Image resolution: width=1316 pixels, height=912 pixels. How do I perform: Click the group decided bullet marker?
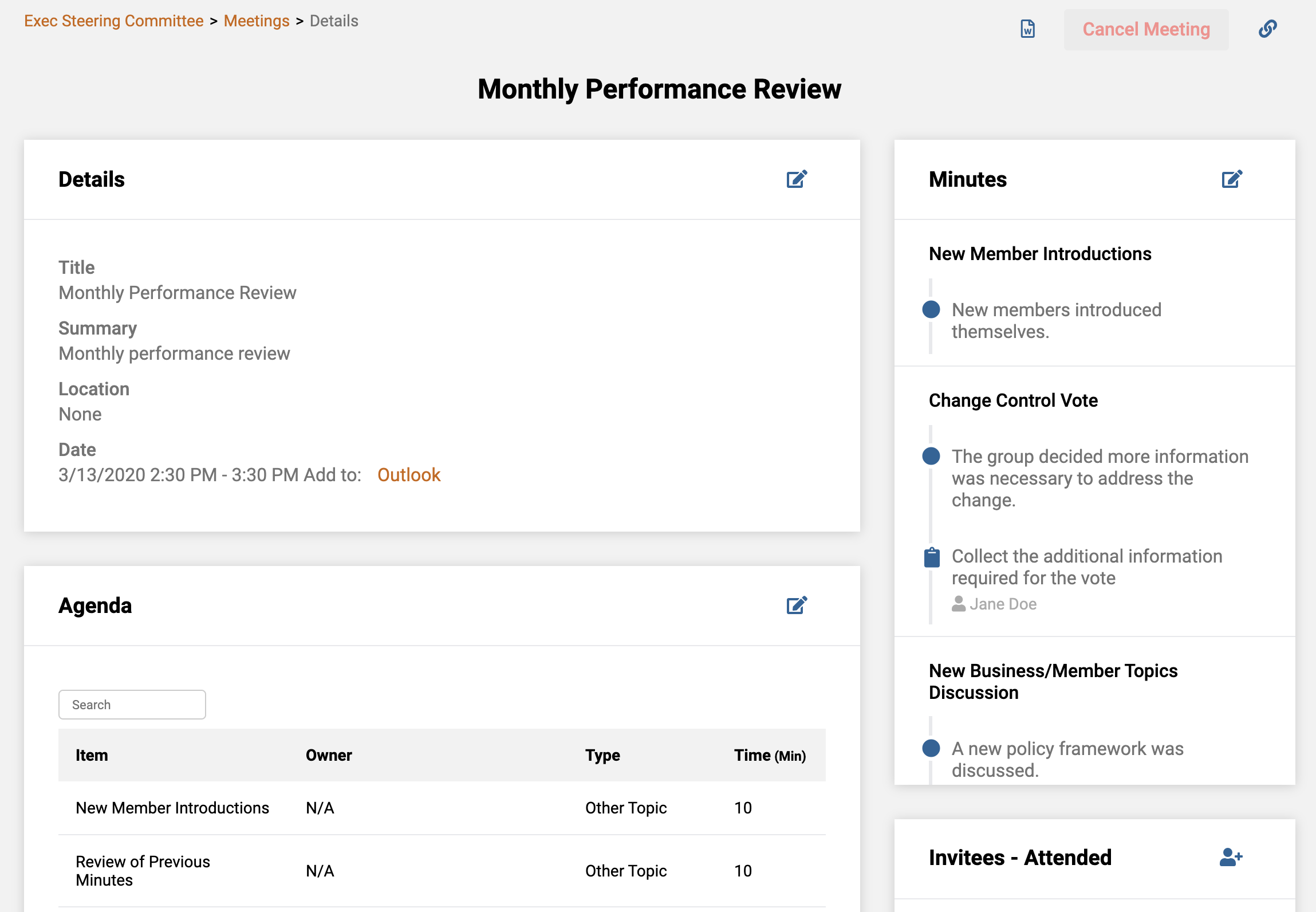(x=931, y=457)
